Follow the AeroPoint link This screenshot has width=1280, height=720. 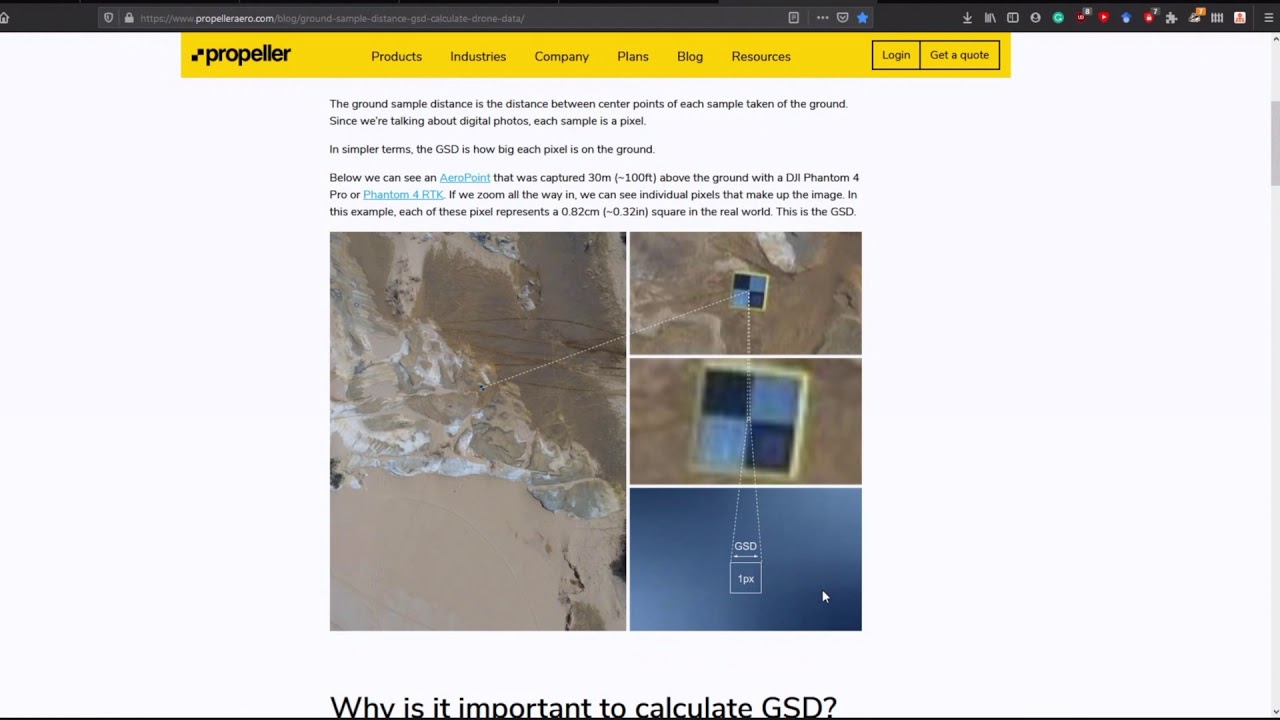tap(465, 178)
